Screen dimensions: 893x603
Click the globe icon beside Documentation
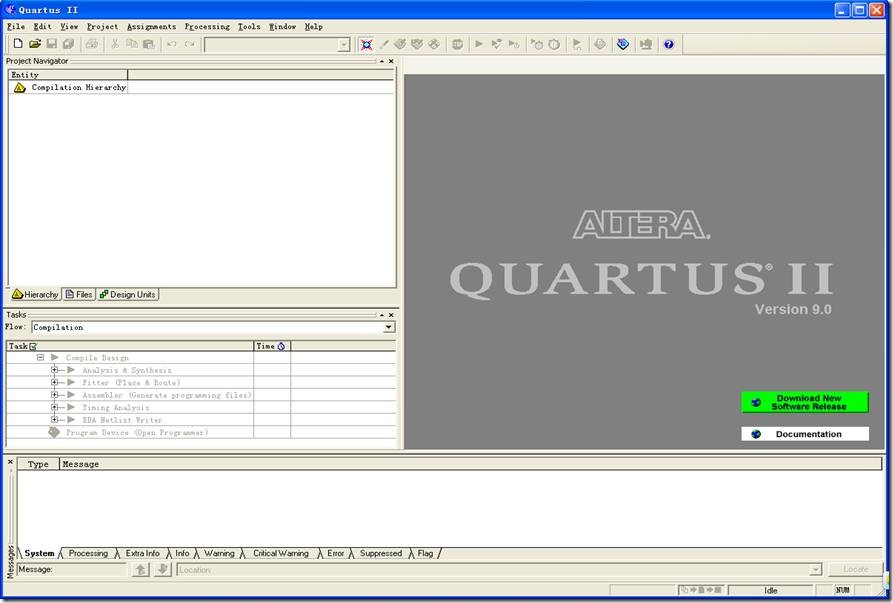click(x=756, y=434)
